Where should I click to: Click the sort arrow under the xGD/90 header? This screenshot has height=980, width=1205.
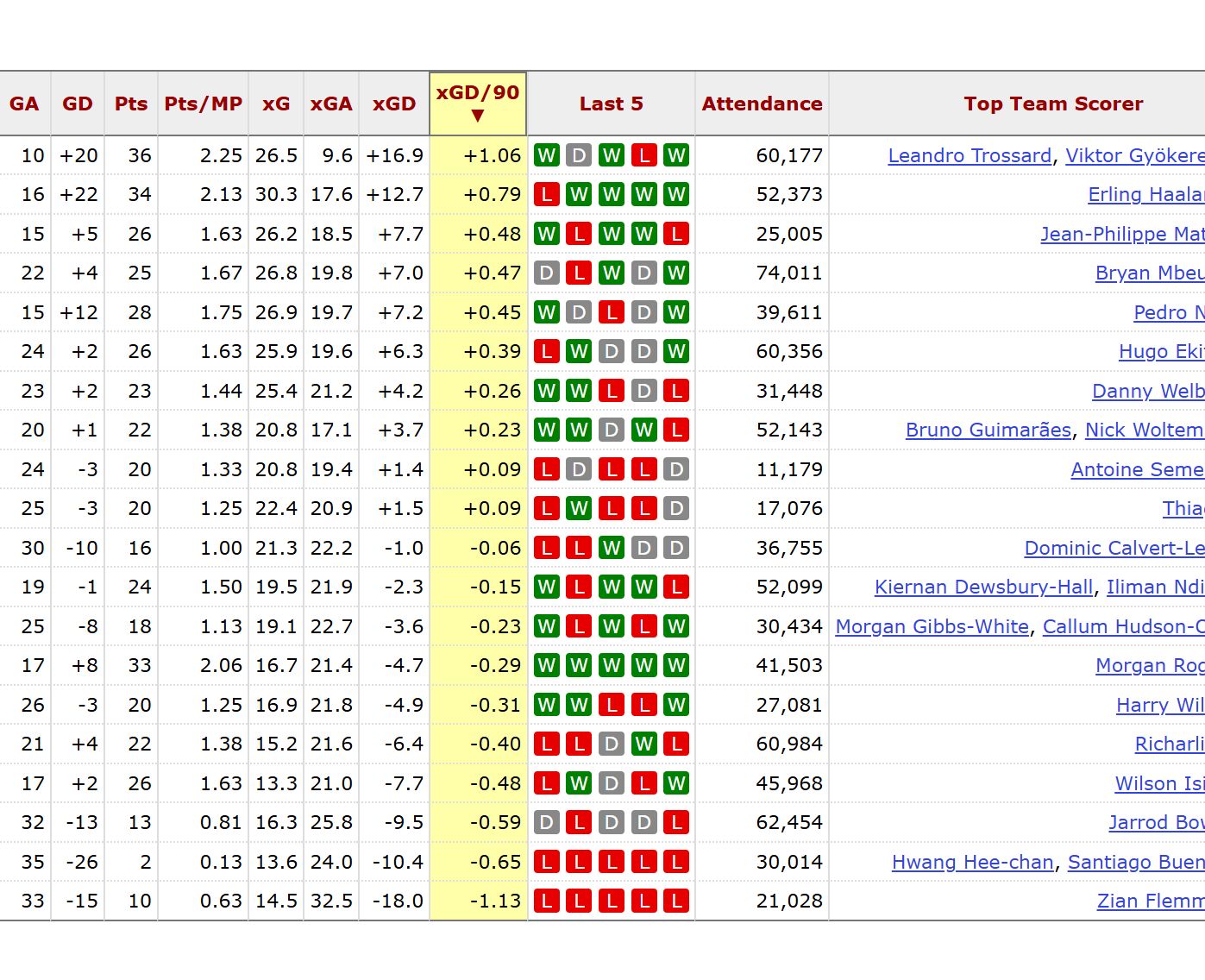coord(478,116)
